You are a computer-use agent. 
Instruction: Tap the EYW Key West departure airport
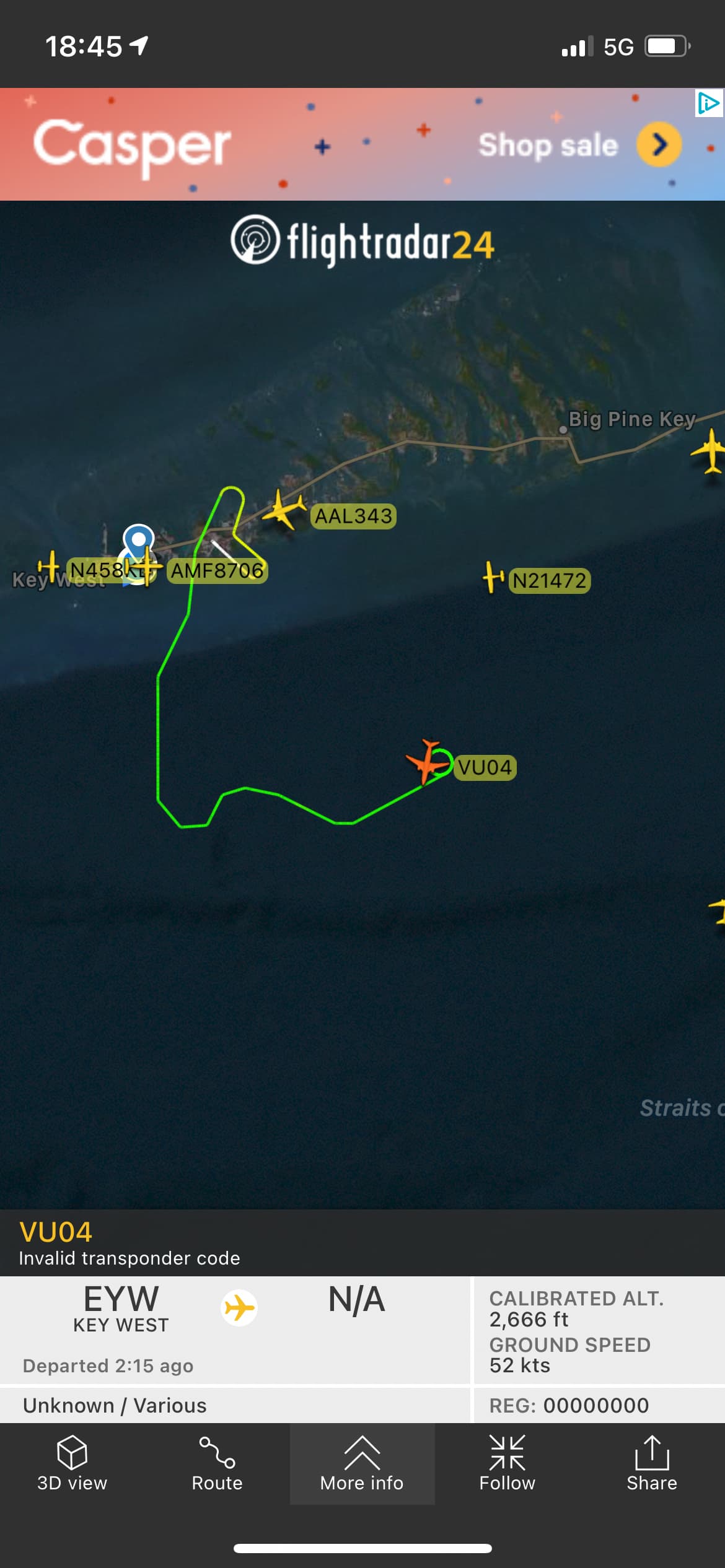click(x=121, y=1308)
